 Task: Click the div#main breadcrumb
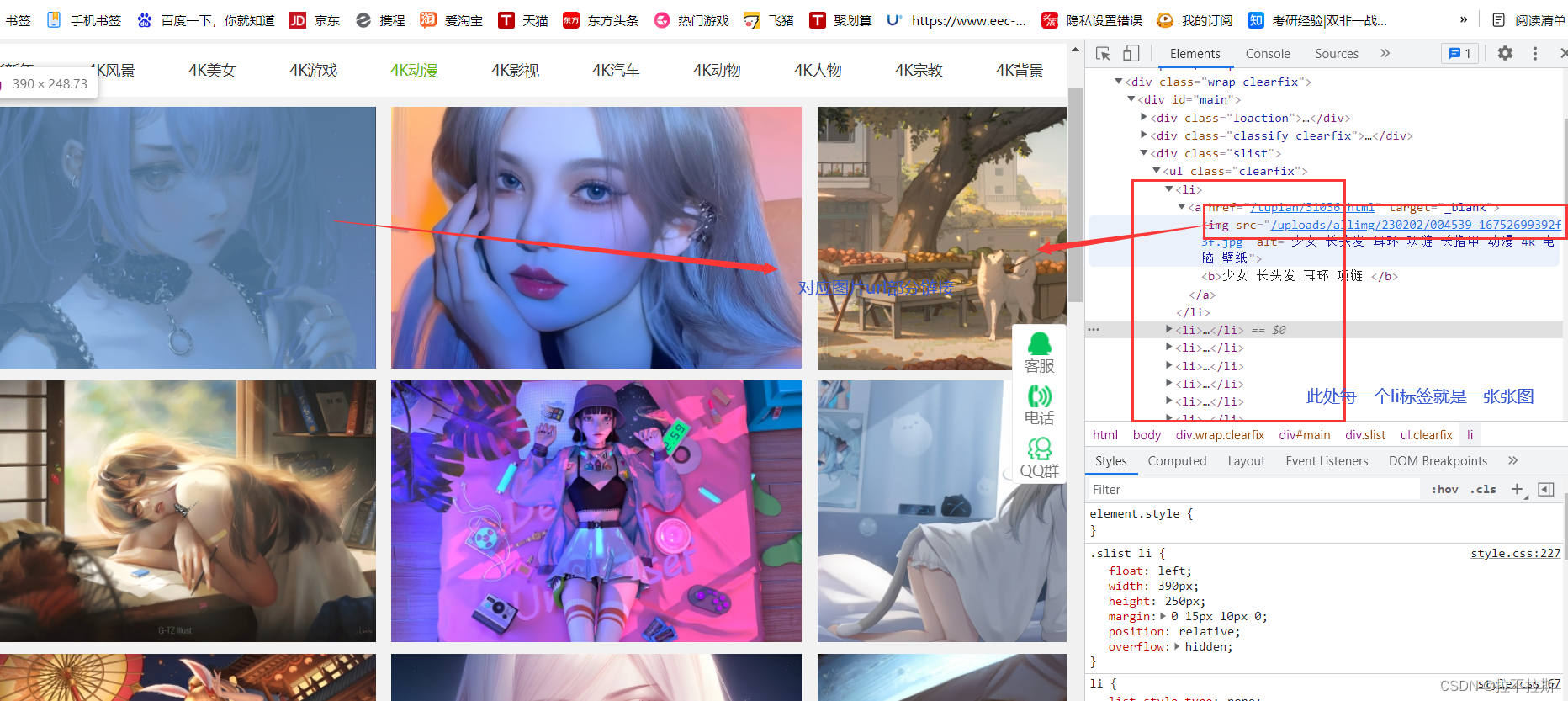(1305, 434)
